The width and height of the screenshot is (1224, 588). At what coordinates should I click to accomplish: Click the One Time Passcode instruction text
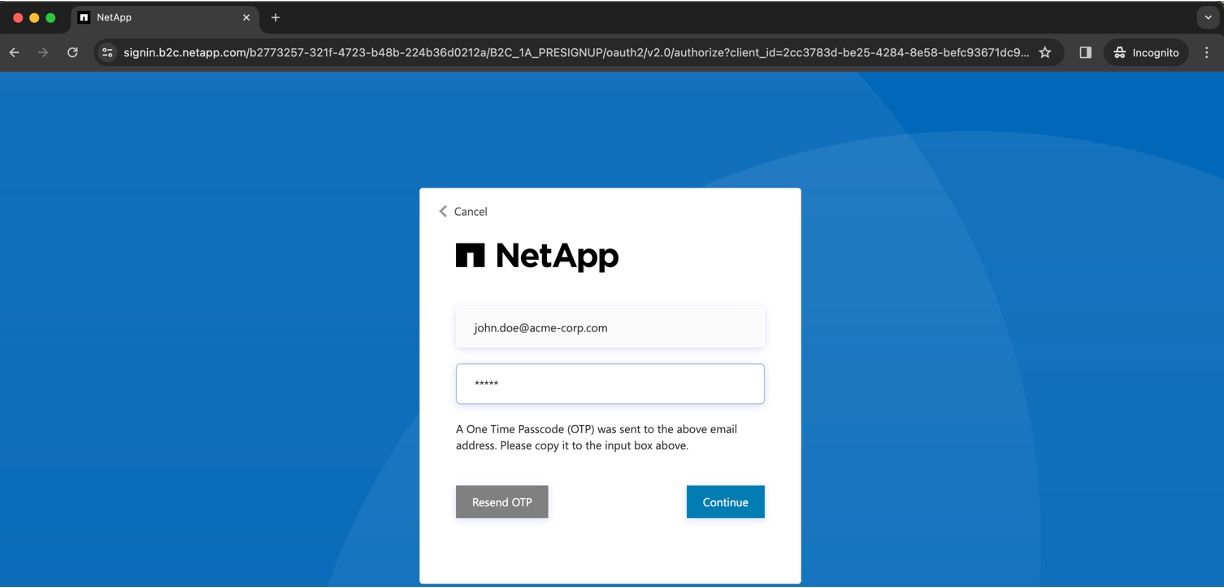[x=597, y=437]
